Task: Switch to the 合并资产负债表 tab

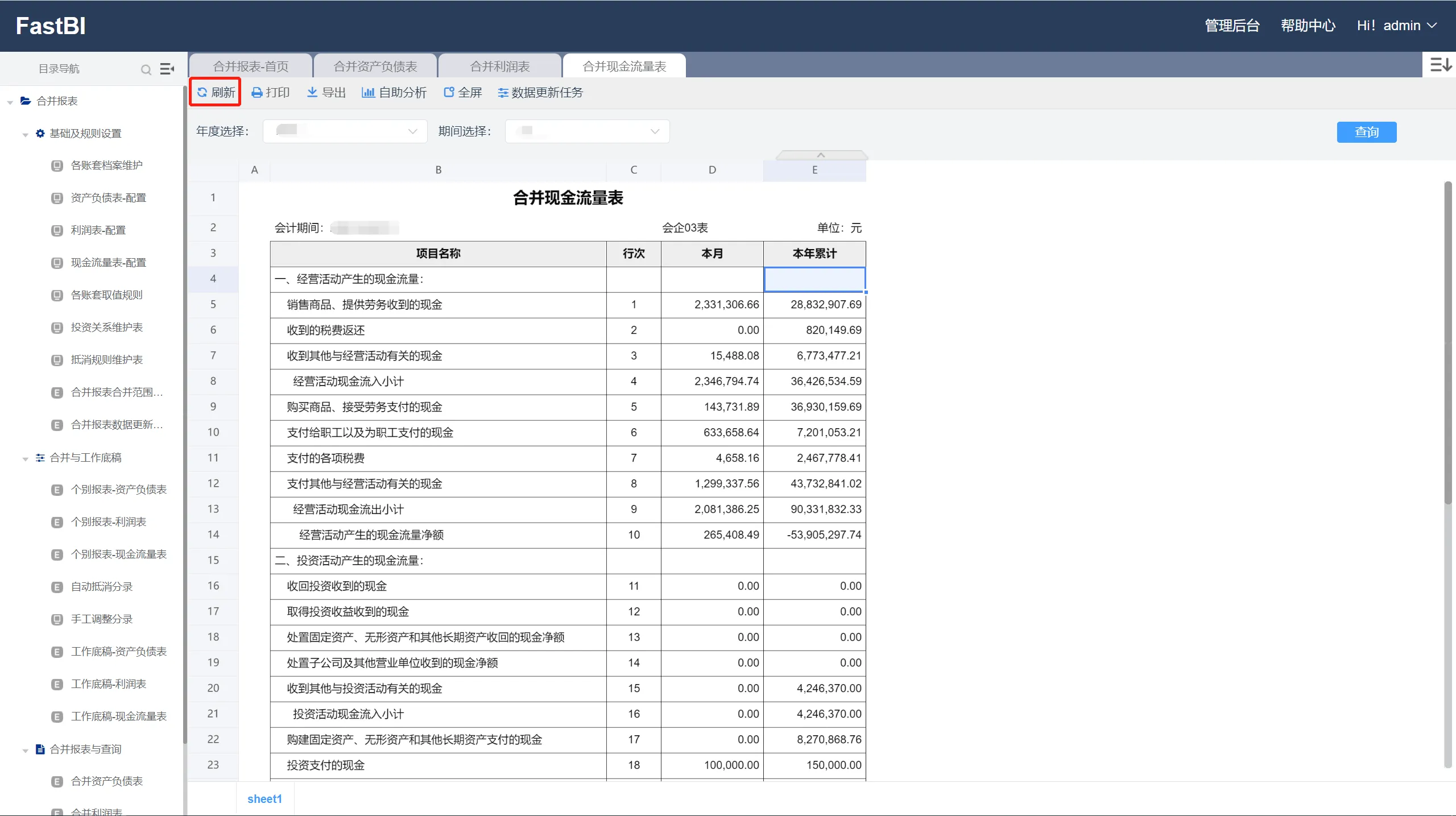Action: (375, 67)
